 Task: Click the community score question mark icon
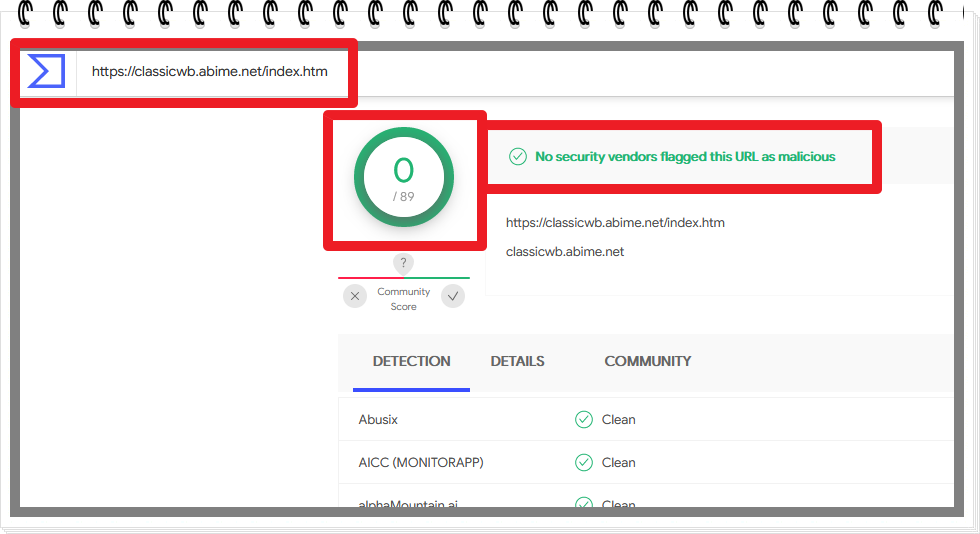[403, 264]
